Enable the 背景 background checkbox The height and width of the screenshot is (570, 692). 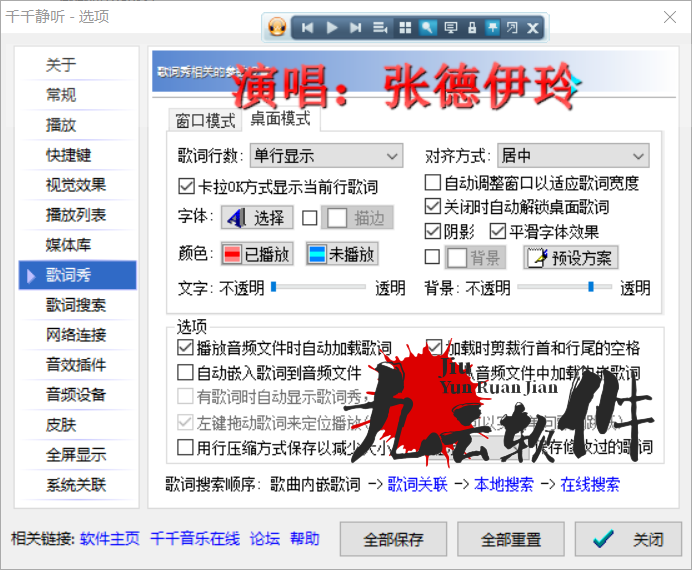[x=432, y=257]
